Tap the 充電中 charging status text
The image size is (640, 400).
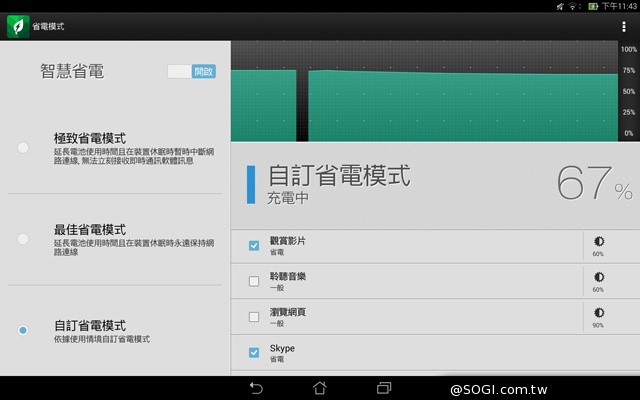pos(288,198)
